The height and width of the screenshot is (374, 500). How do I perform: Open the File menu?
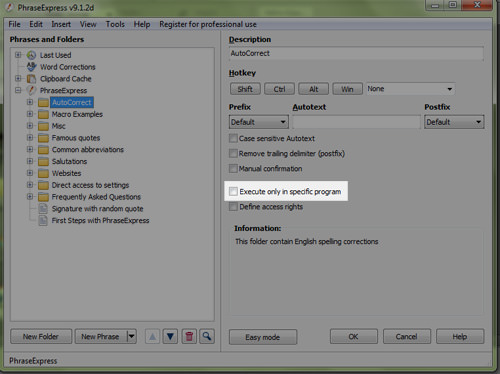(x=14, y=24)
